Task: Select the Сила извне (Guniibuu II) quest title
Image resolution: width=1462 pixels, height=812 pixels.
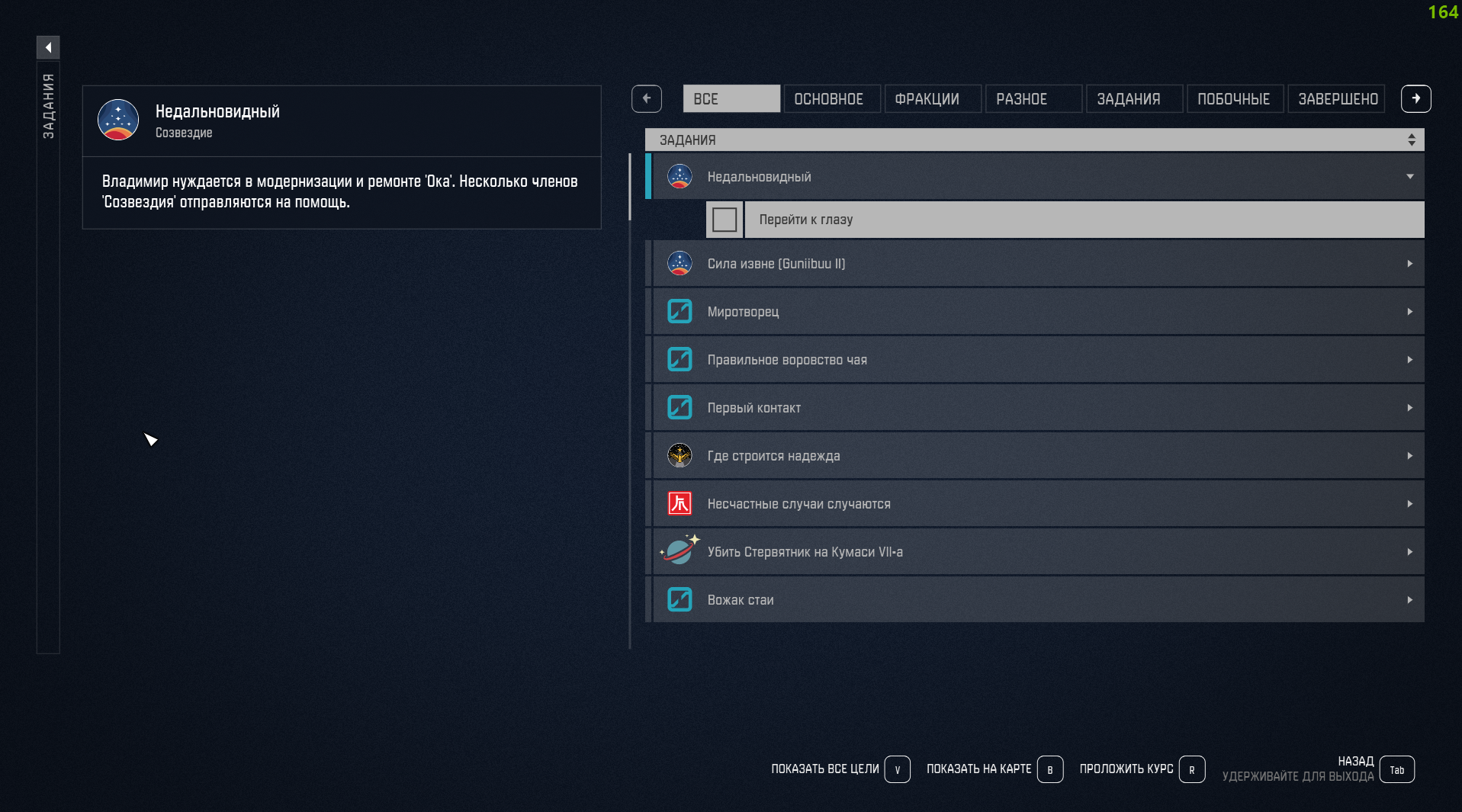Action: click(776, 264)
